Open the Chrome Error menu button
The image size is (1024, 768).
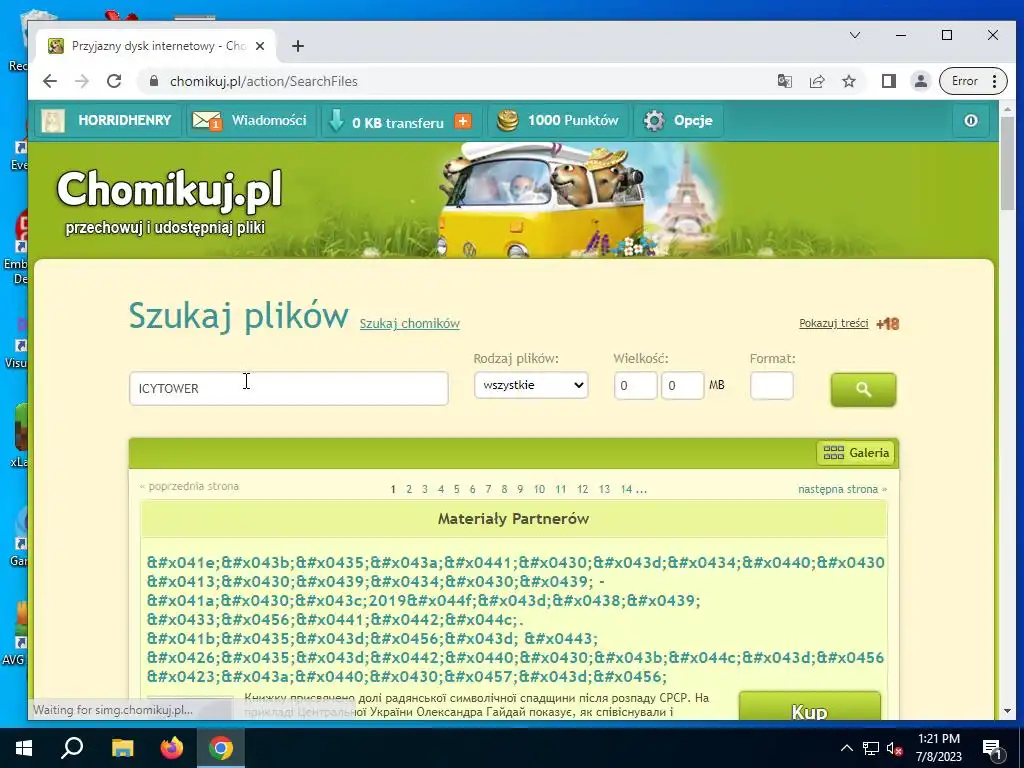(973, 81)
